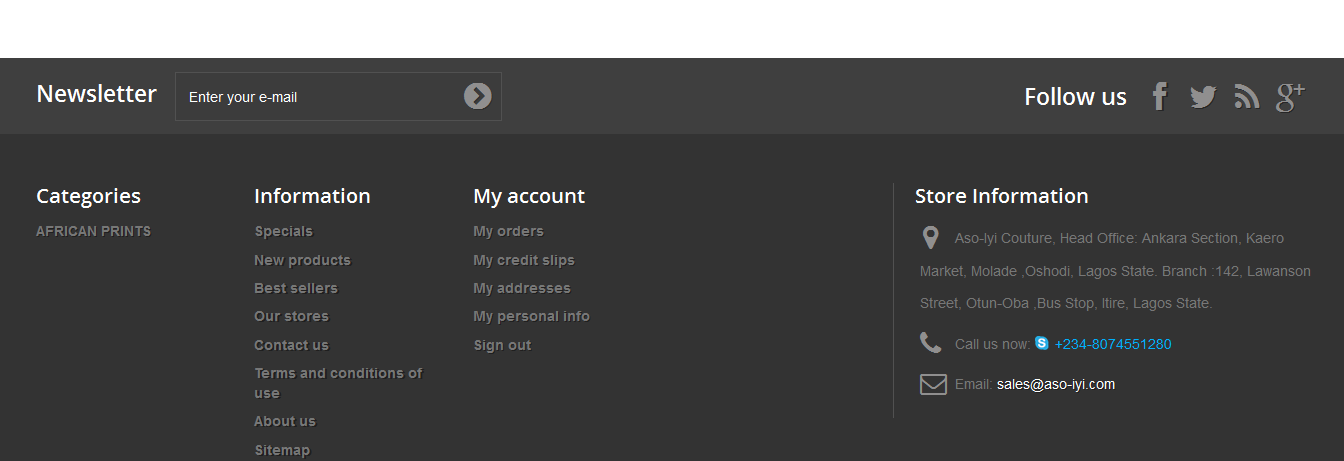Click Terms and conditions of use
This screenshot has width=1344, height=461.
tap(338, 373)
